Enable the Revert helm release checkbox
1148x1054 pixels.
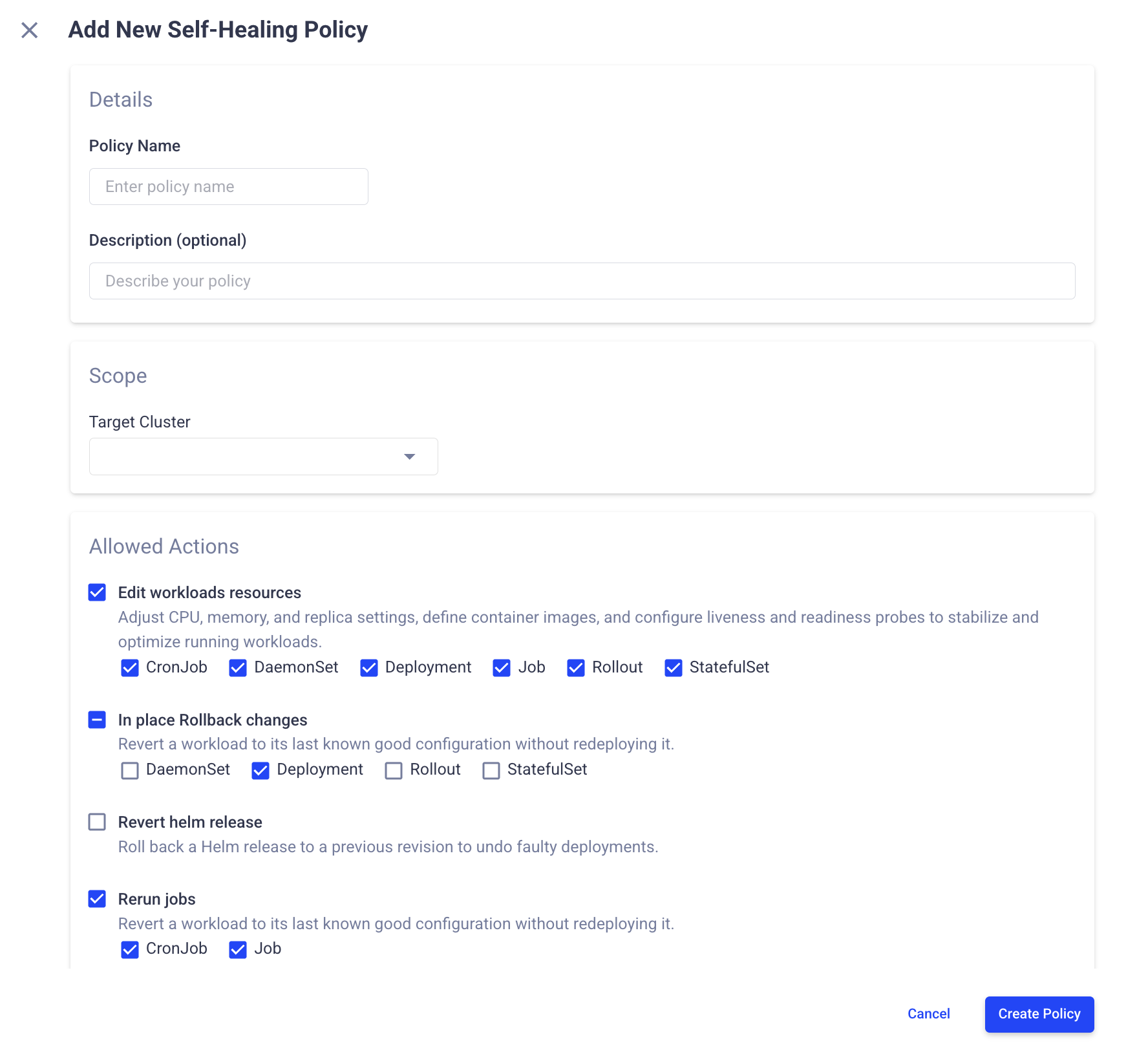pyautogui.click(x=97, y=822)
